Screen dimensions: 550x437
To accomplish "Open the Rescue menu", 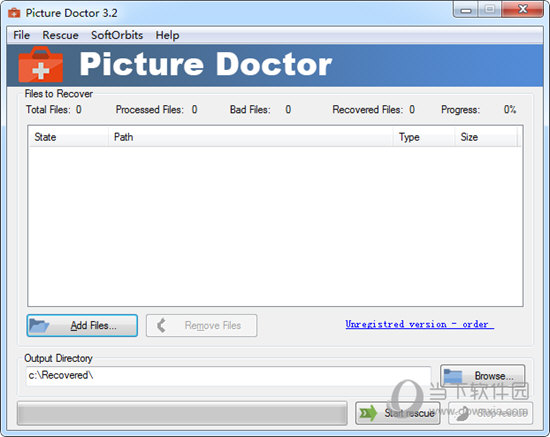I will [60, 35].
